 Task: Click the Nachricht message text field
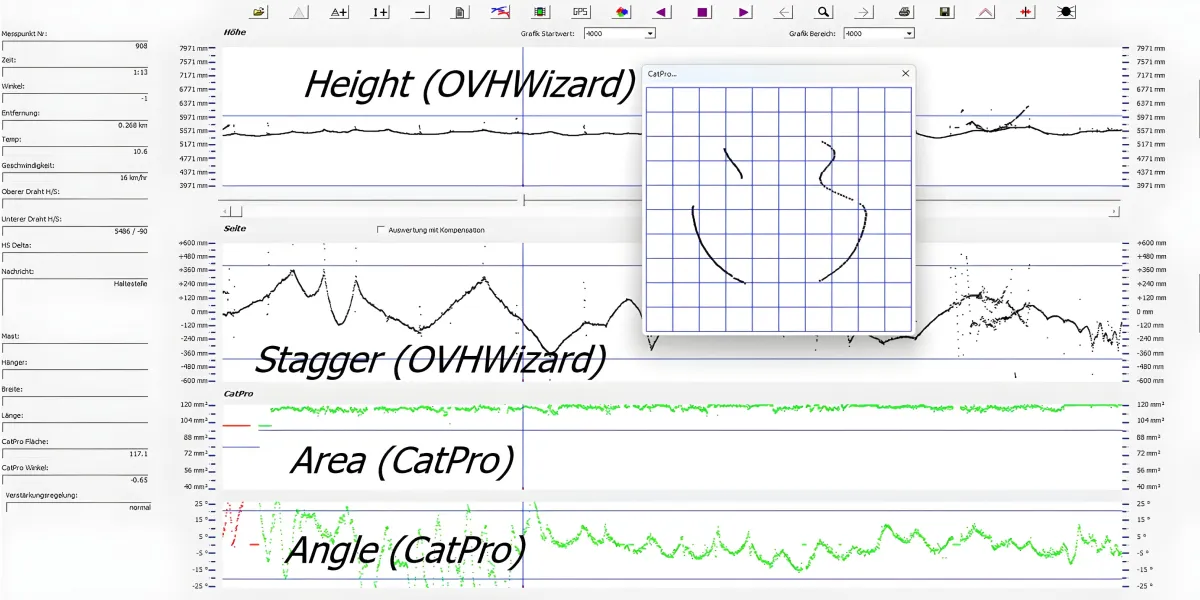(x=76, y=296)
